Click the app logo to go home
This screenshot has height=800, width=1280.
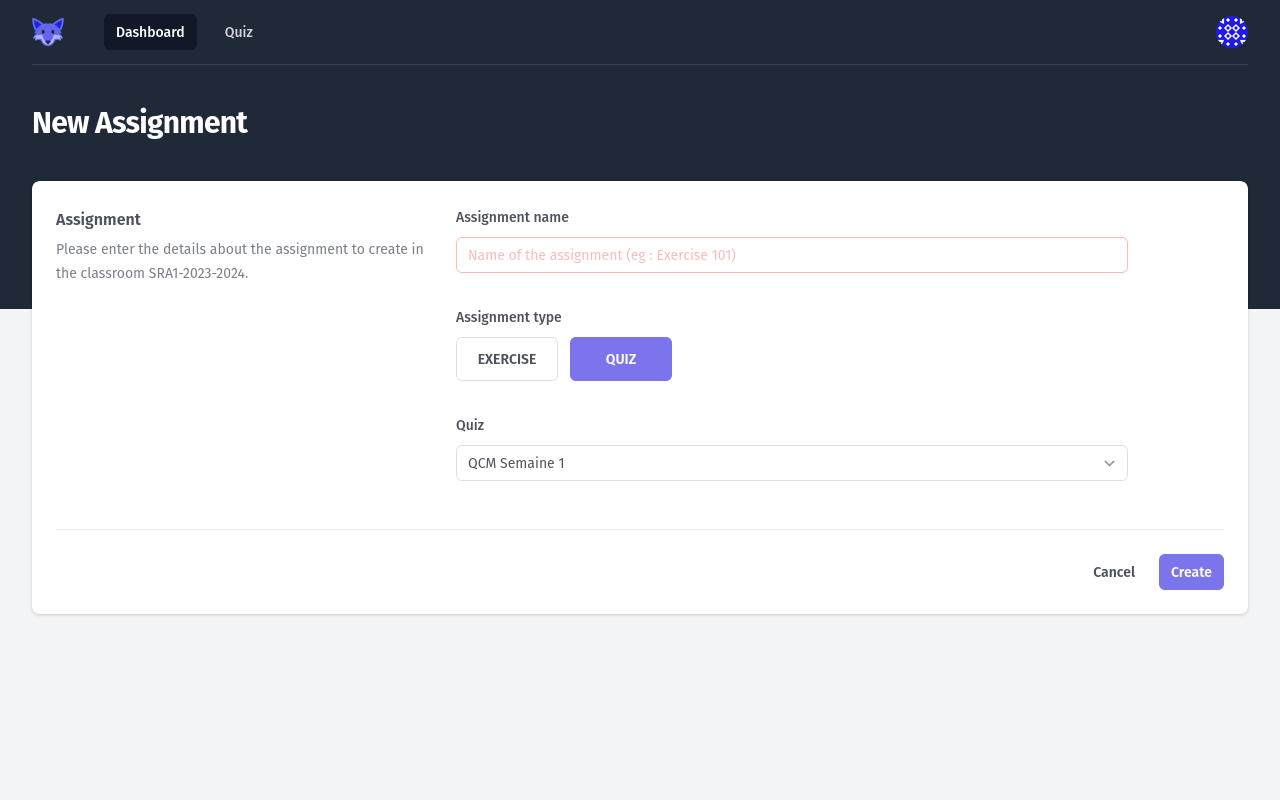click(47, 31)
